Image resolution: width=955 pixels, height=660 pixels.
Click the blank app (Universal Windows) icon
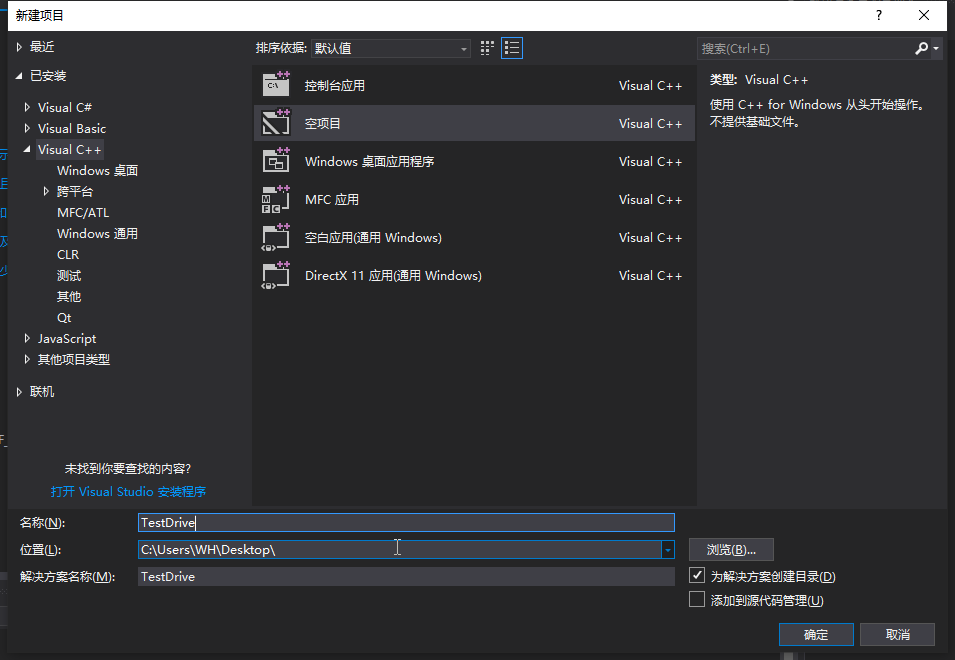point(276,237)
